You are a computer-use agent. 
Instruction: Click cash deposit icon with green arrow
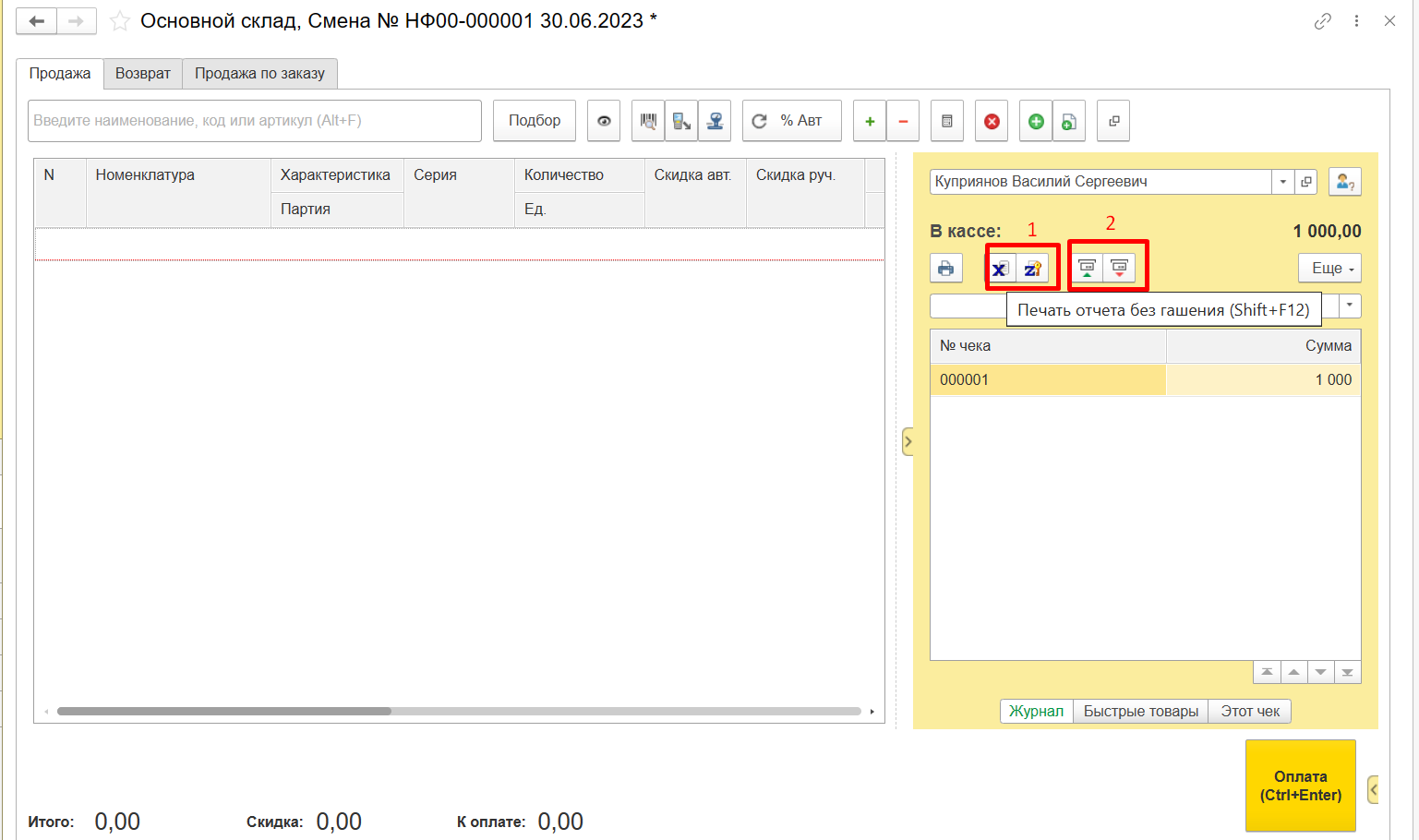[x=1087, y=269]
